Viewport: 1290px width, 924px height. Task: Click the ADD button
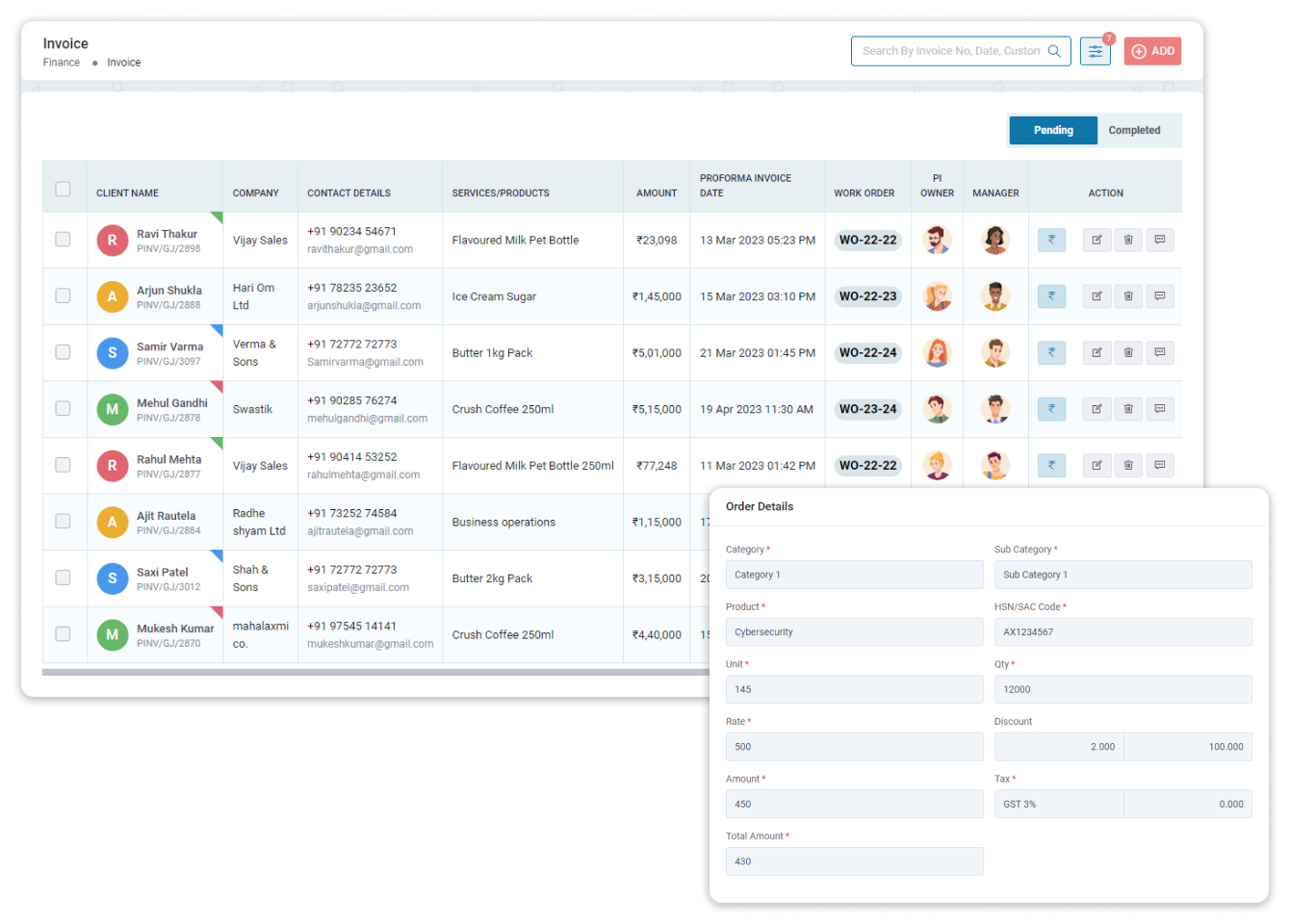coord(1152,50)
